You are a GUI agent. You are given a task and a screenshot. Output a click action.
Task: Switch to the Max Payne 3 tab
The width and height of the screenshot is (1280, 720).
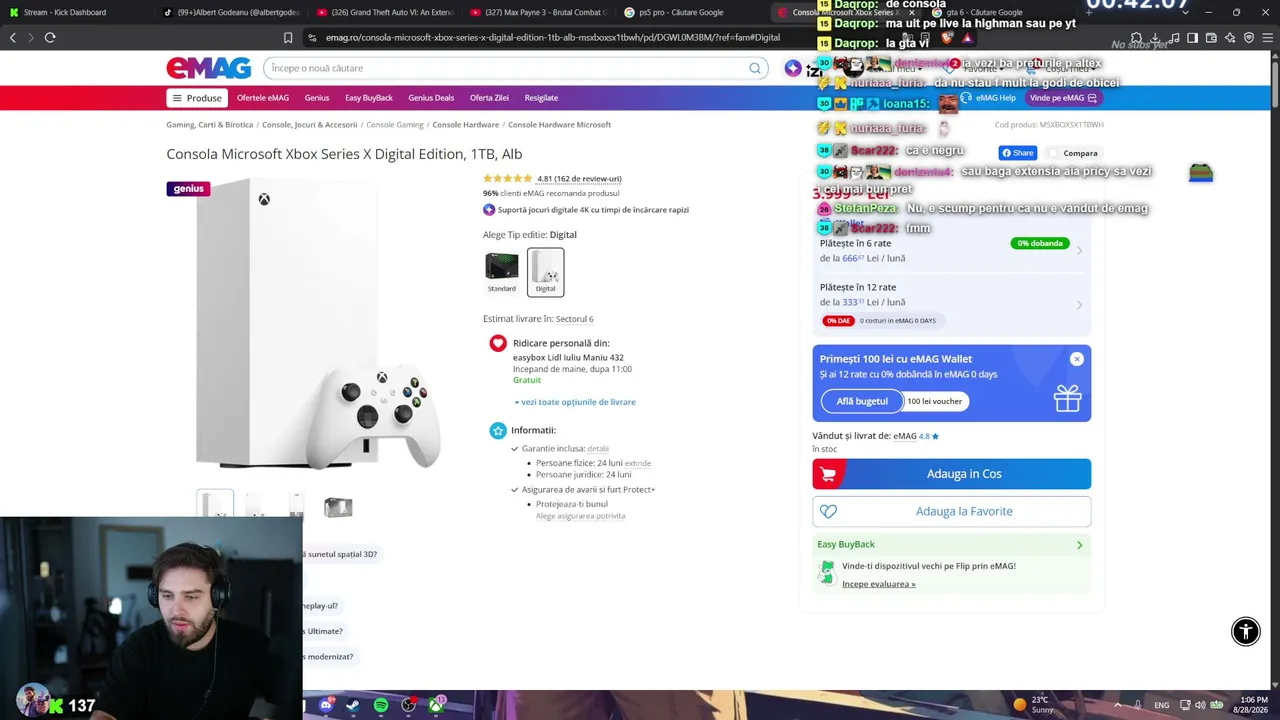[x=537, y=12]
